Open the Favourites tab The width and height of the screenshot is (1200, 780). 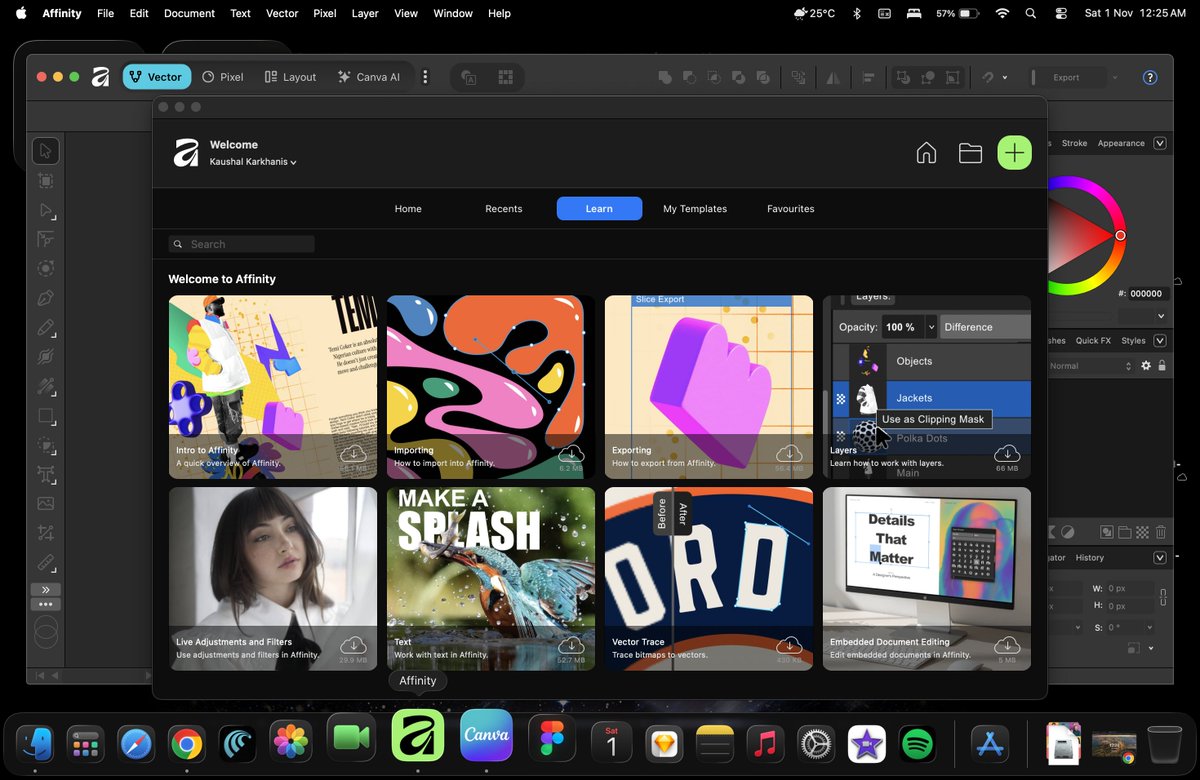[791, 209]
